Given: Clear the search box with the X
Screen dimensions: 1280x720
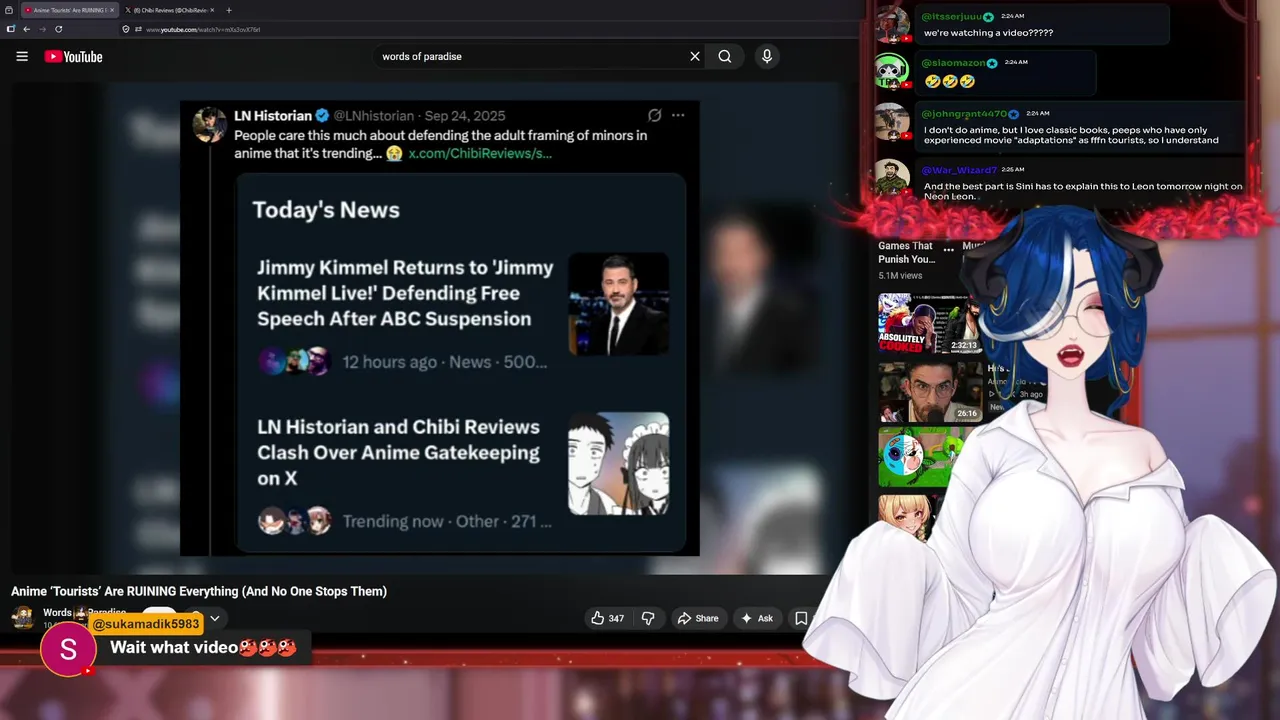Looking at the screenshot, I should pos(695,57).
